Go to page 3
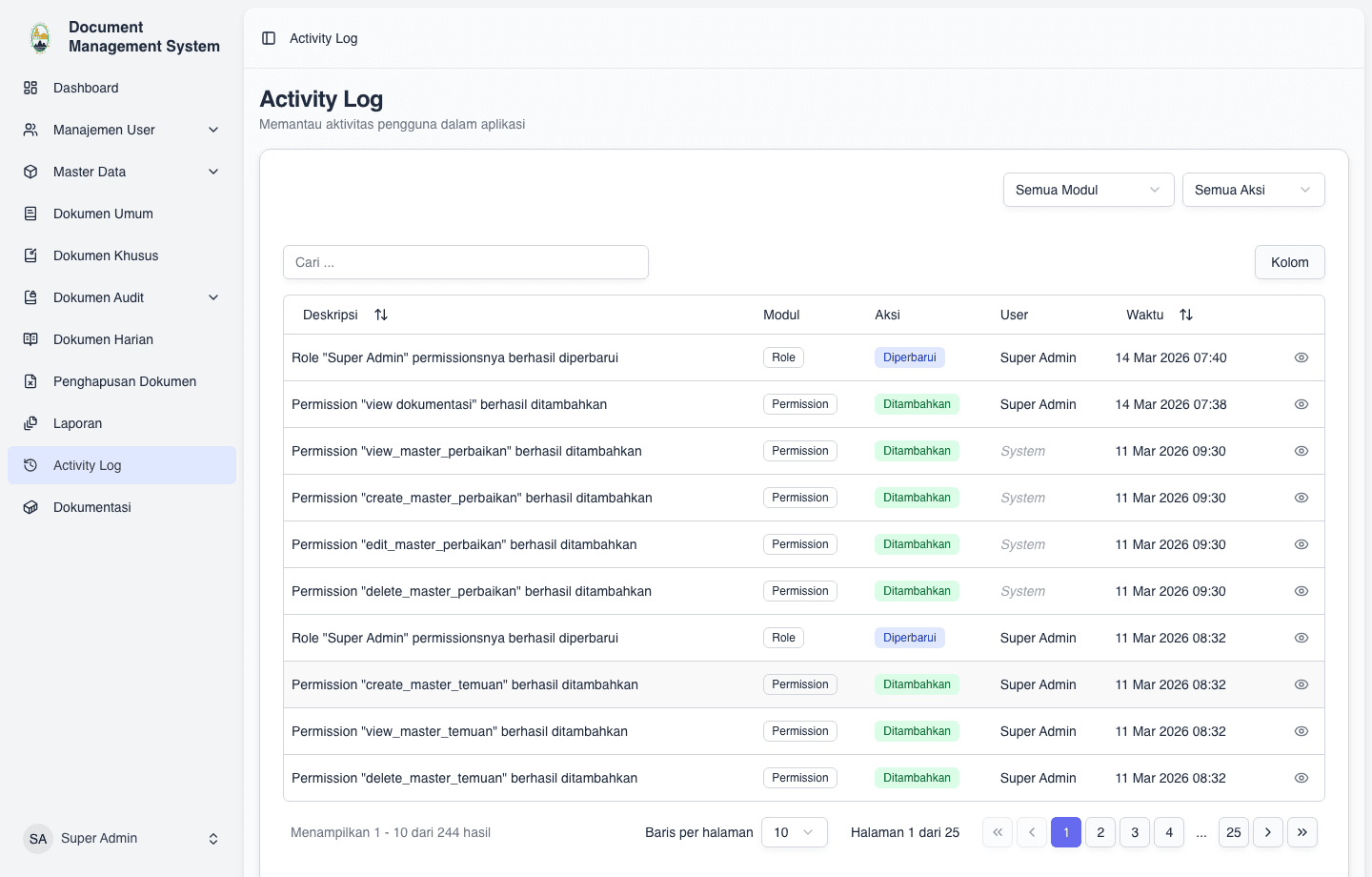The width and height of the screenshot is (1372, 877). click(1135, 832)
